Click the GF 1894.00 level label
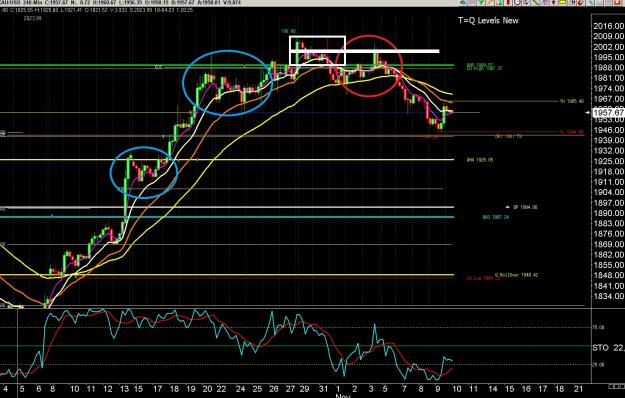Image resolution: width=625 pixels, height=398 pixels. [525, 207]
